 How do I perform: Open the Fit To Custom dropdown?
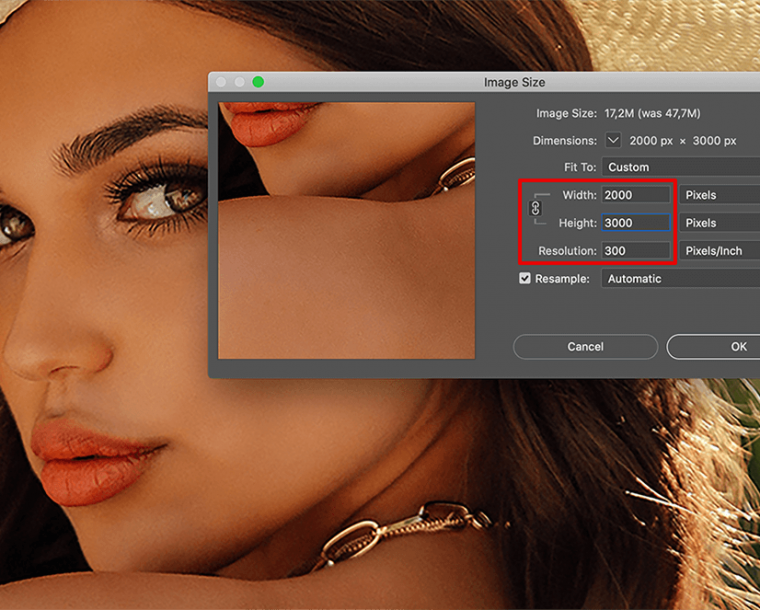click(681, 167)
